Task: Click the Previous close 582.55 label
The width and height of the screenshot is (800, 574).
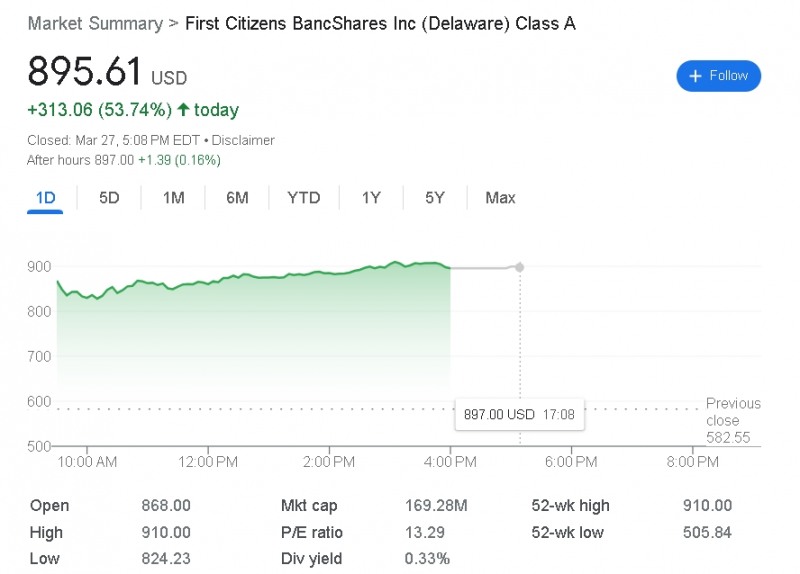Action: click(733, 420)
